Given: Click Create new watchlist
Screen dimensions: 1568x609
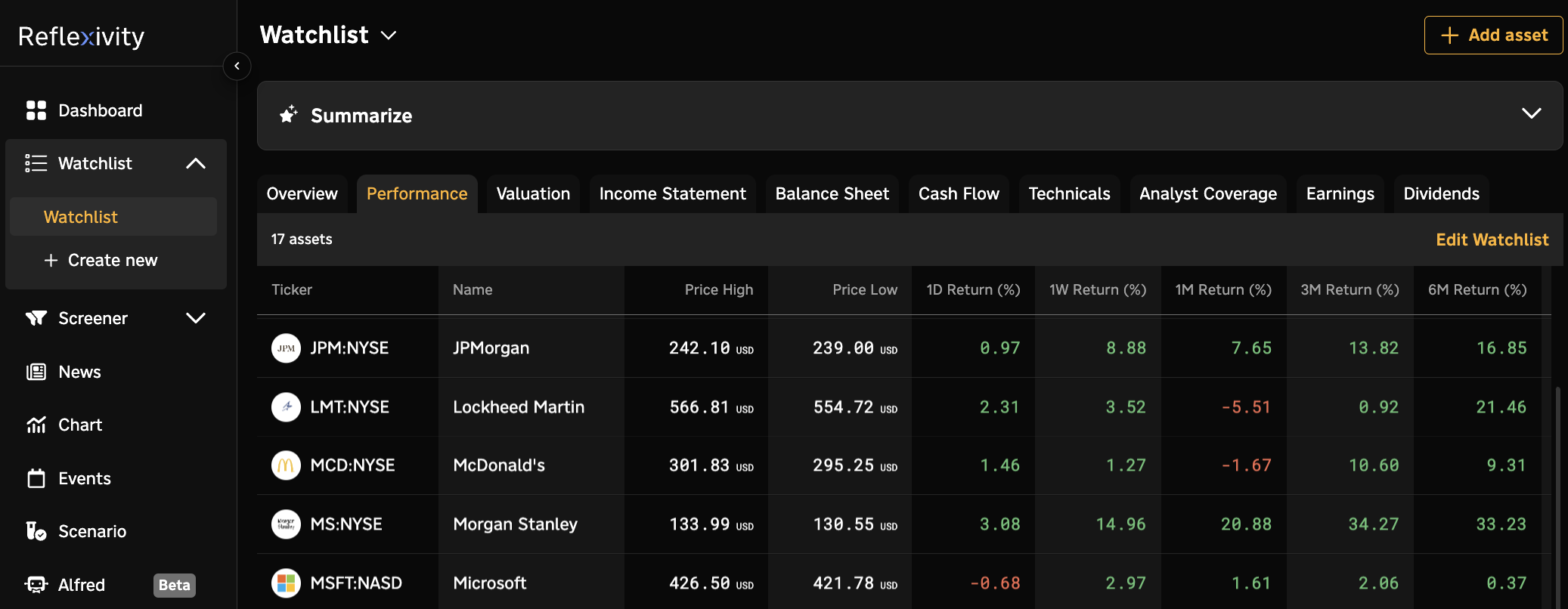Looking at the screenshot, I should pos(101,260).
